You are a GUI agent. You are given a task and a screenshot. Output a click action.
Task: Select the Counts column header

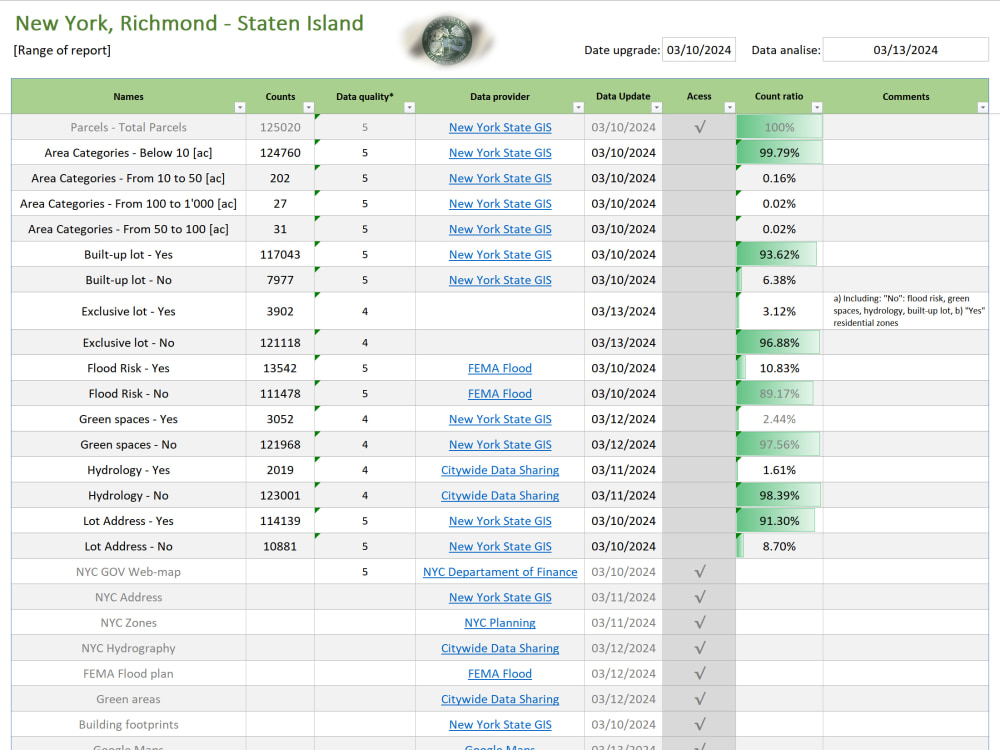coord(280,96)
